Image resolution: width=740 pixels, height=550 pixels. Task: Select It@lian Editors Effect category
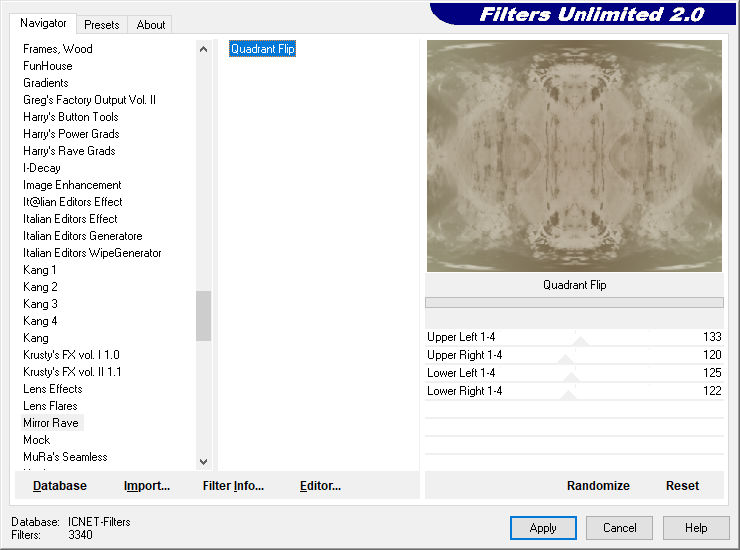(x=73, y=202)
